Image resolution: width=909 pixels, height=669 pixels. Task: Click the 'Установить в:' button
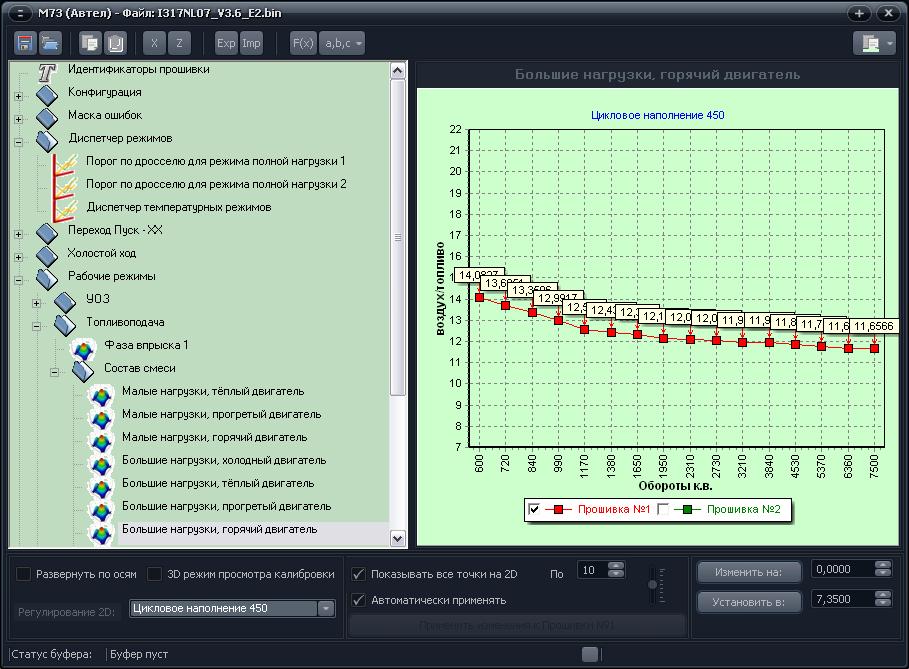point(750,602)
